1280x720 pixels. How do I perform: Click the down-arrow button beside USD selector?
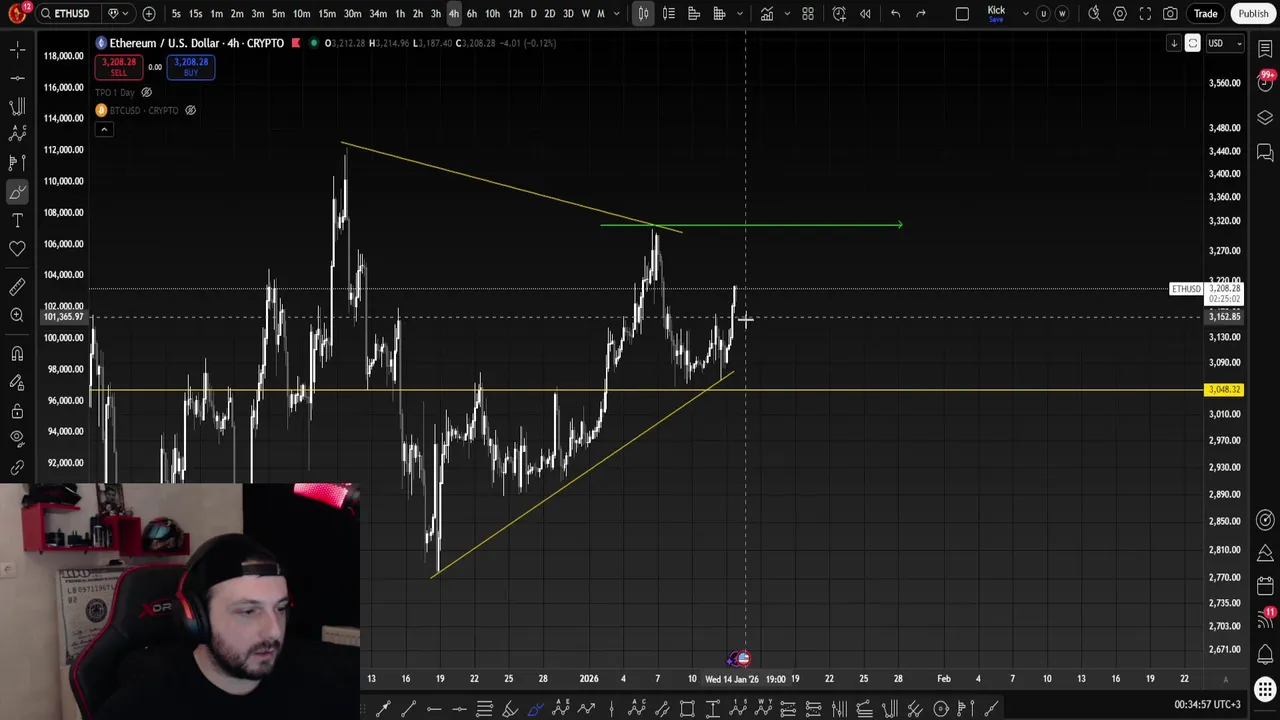pos(1174,43)
